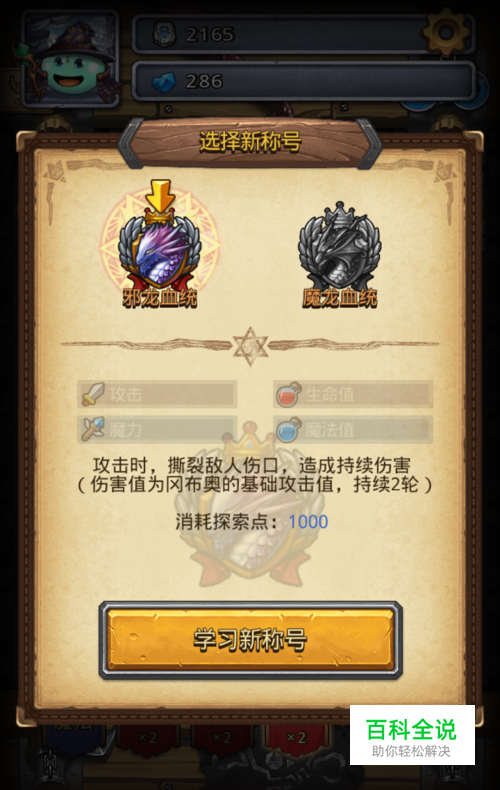Click the 魔力 crossed wand icon
The width and height of the screenshot is (500, 790).
[x=93, y=429]
